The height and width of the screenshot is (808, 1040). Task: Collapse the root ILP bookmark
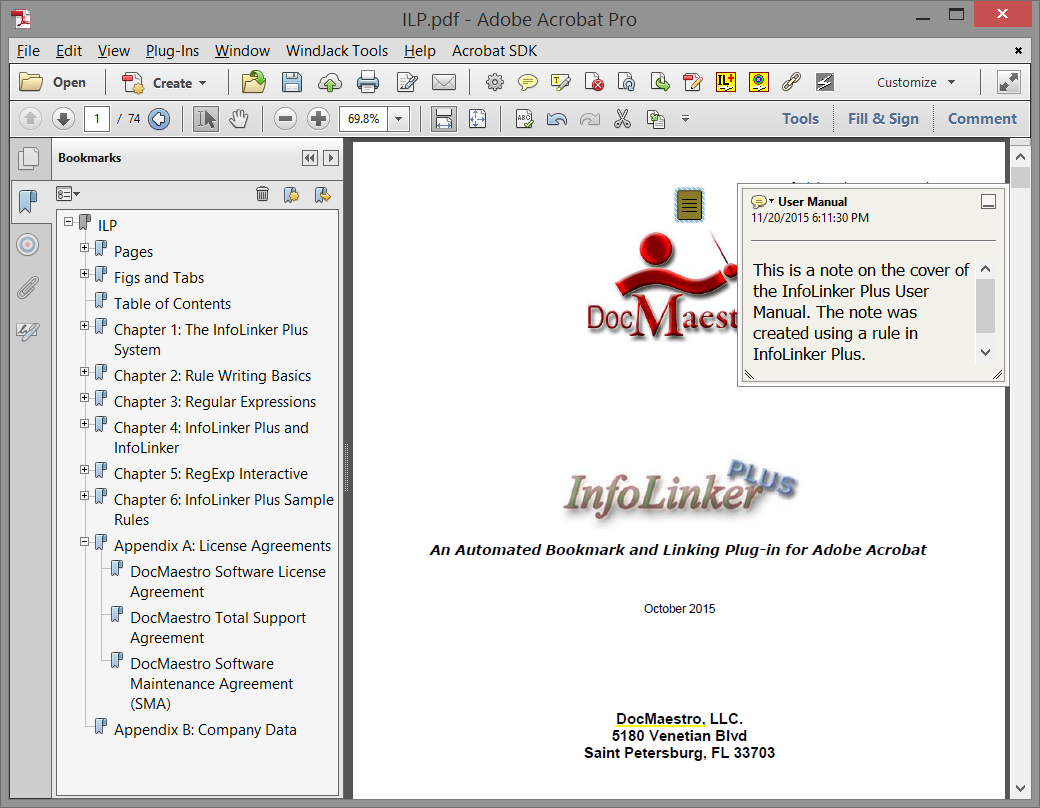pyautogui.click(x=68, y=222)
